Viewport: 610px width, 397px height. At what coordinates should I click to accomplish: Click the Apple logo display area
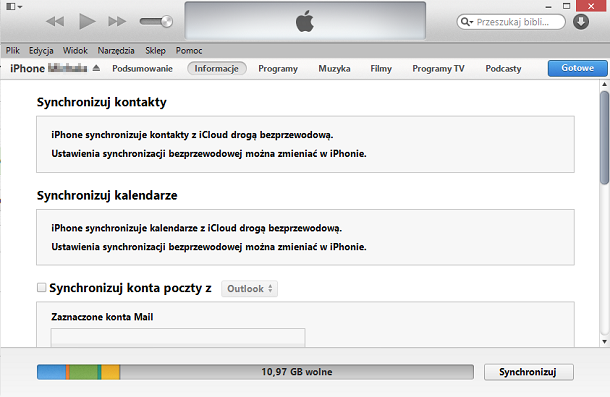[305, 21]
